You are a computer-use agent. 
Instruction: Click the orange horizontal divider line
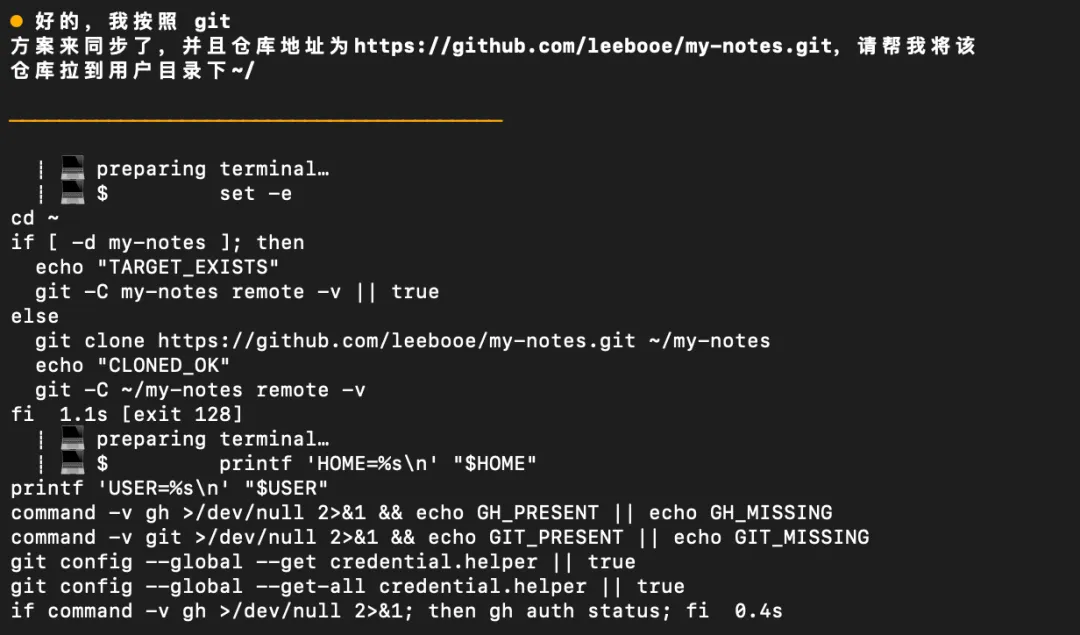256,120
